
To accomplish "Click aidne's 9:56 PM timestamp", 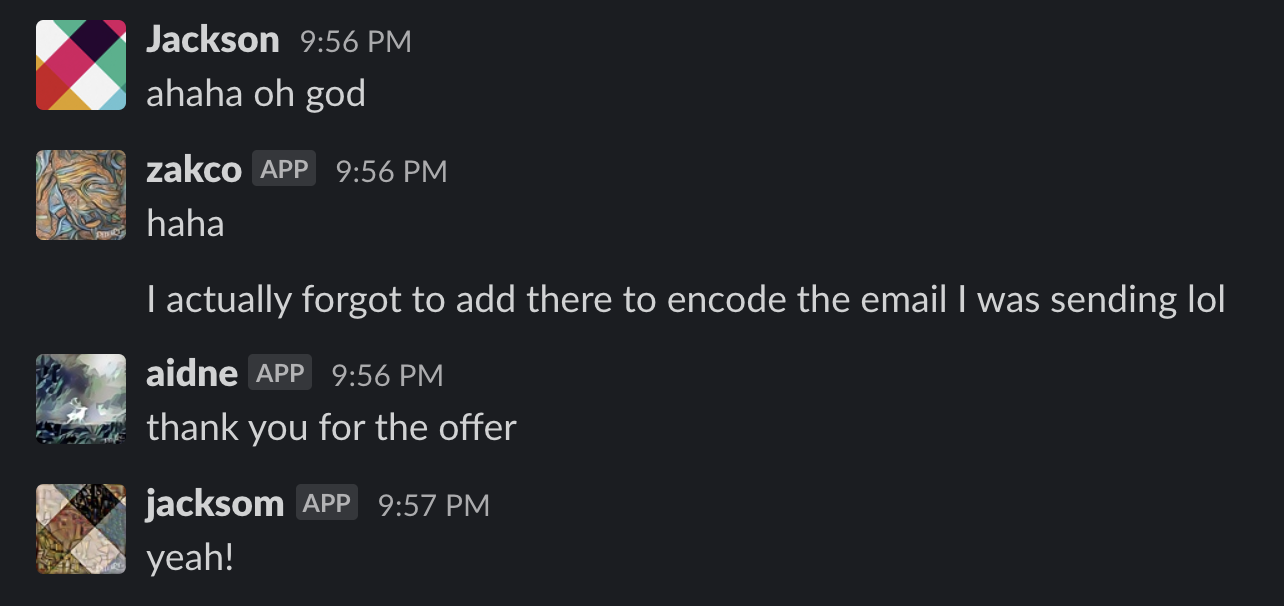I will [x=387, y=376].
